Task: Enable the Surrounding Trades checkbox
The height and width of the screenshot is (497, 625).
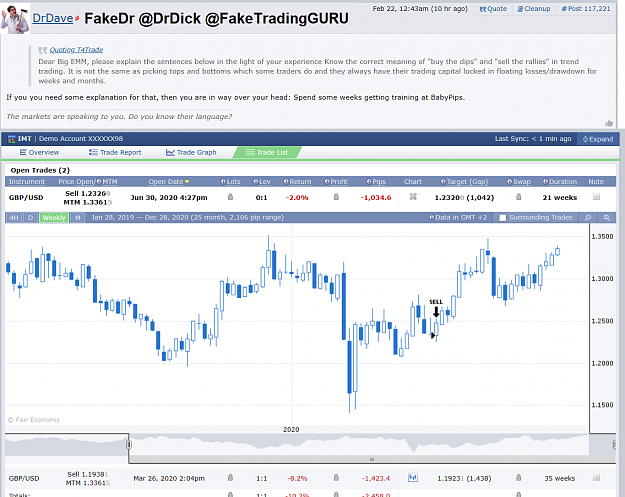Action: click(503, 218)
